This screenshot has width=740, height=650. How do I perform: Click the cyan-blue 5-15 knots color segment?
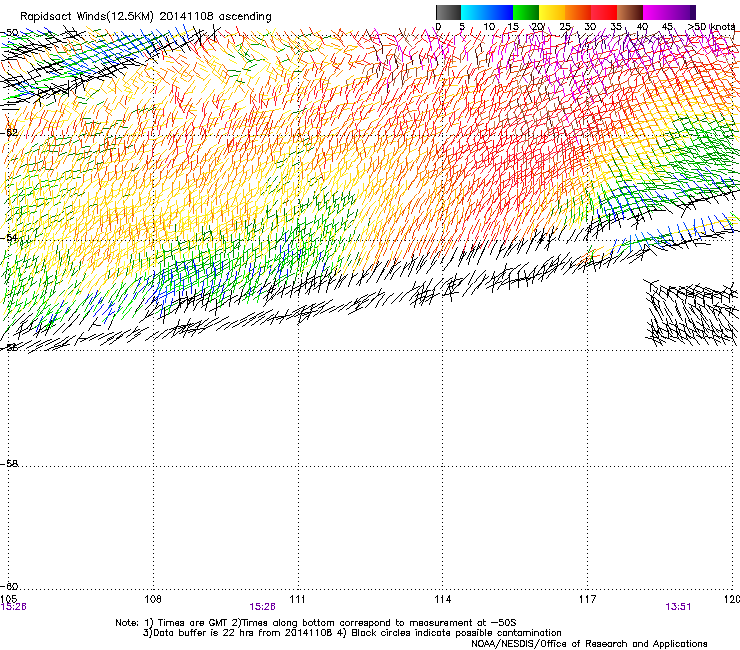point(487,12)
